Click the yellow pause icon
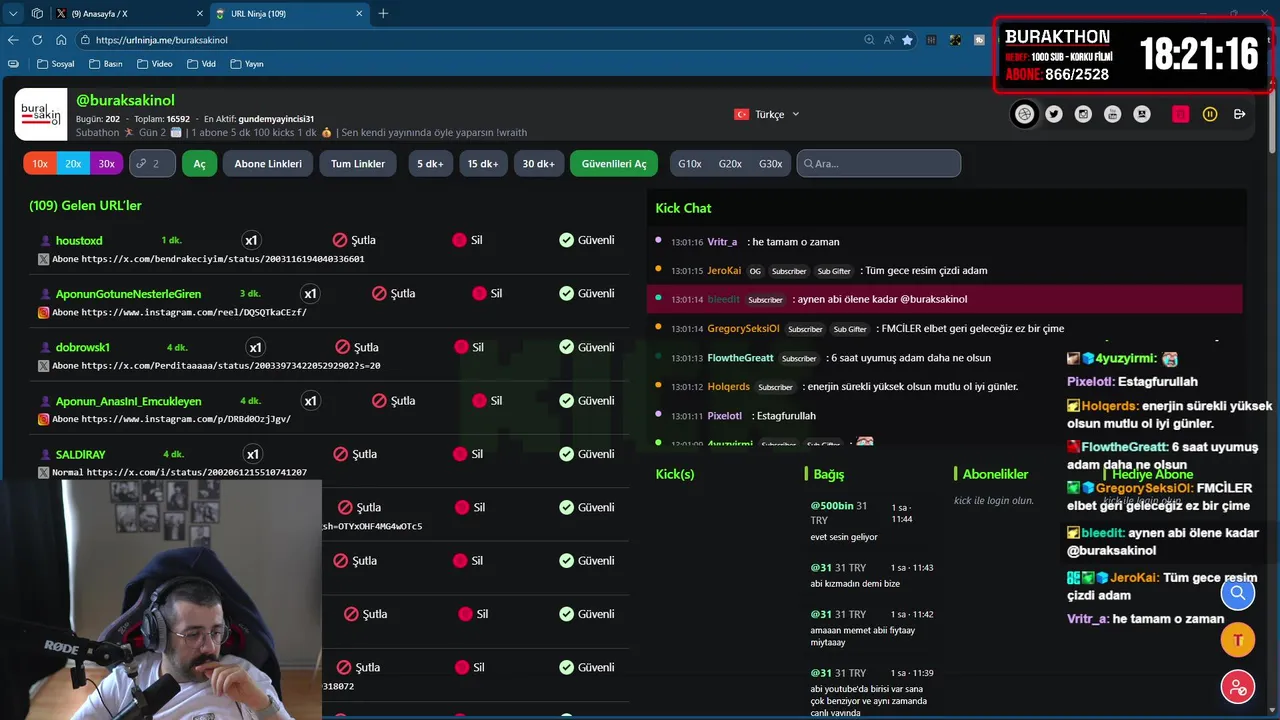 [x=1210, y=114]
